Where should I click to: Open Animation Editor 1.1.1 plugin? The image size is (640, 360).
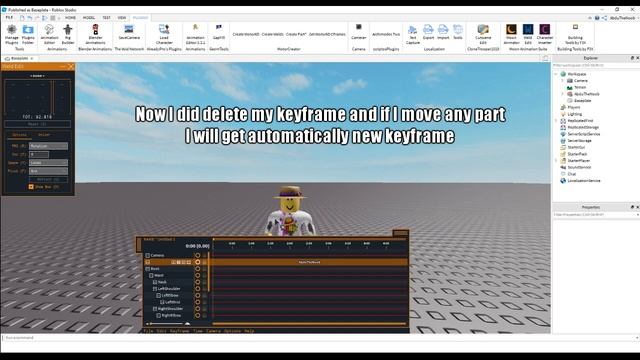196,34
